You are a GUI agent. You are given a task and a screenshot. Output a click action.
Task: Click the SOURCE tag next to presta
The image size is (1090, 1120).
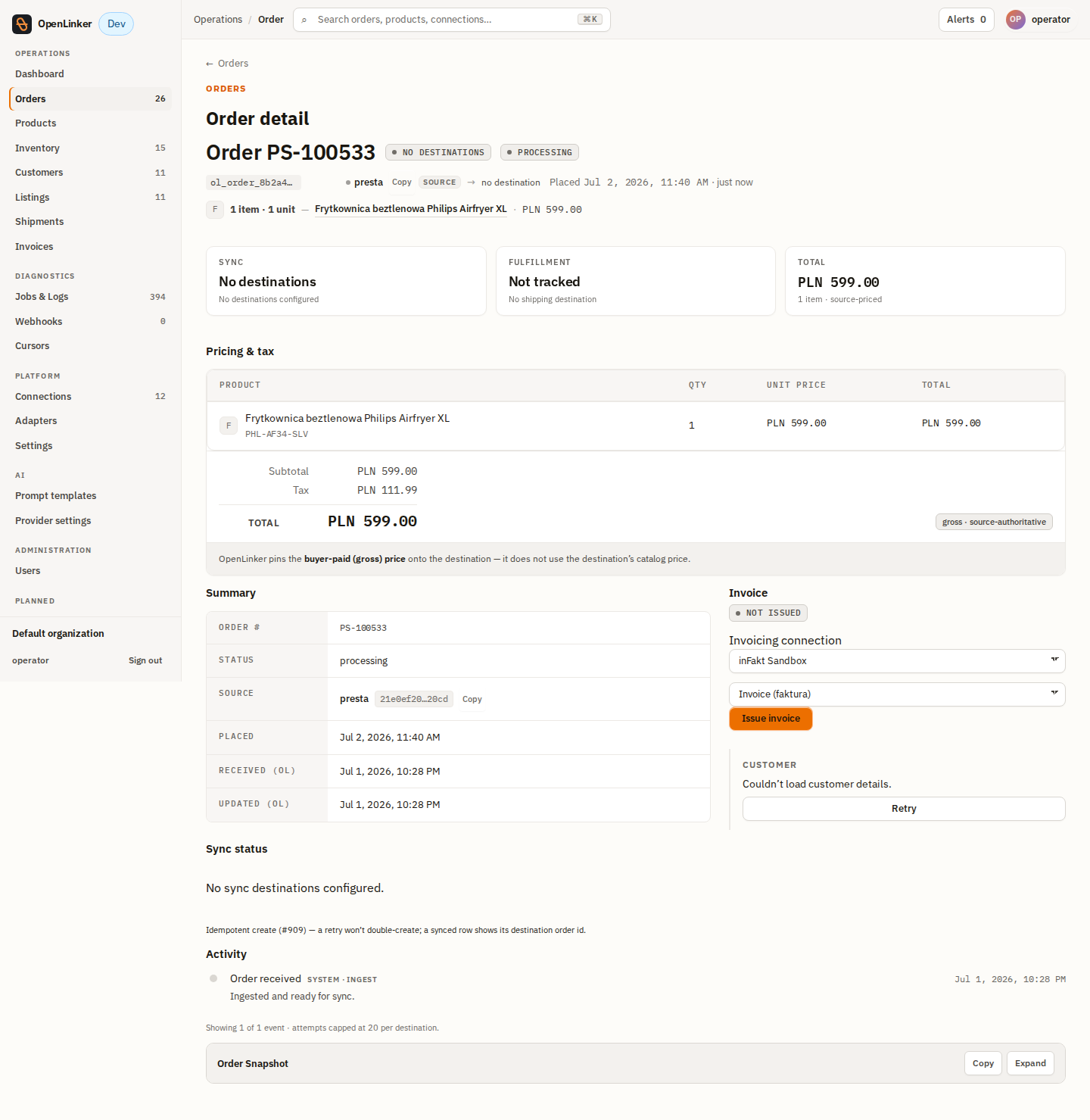click(440, 183)
